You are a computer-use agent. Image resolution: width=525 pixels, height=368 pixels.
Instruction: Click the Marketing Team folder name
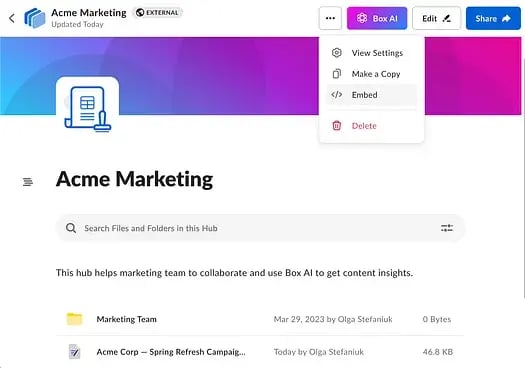pos(127,319)
